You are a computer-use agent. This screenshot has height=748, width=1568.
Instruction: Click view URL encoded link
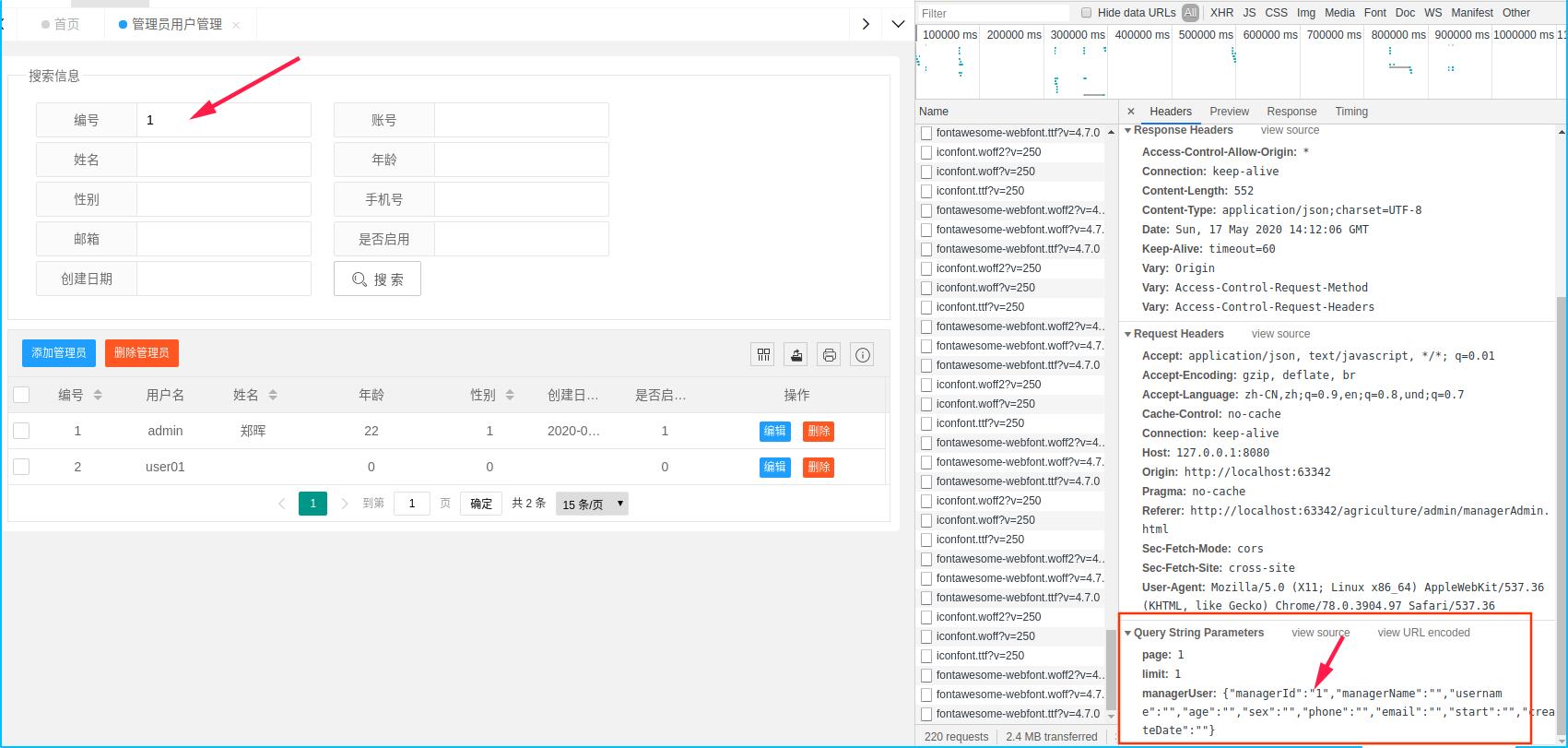tap(1423, 633)
